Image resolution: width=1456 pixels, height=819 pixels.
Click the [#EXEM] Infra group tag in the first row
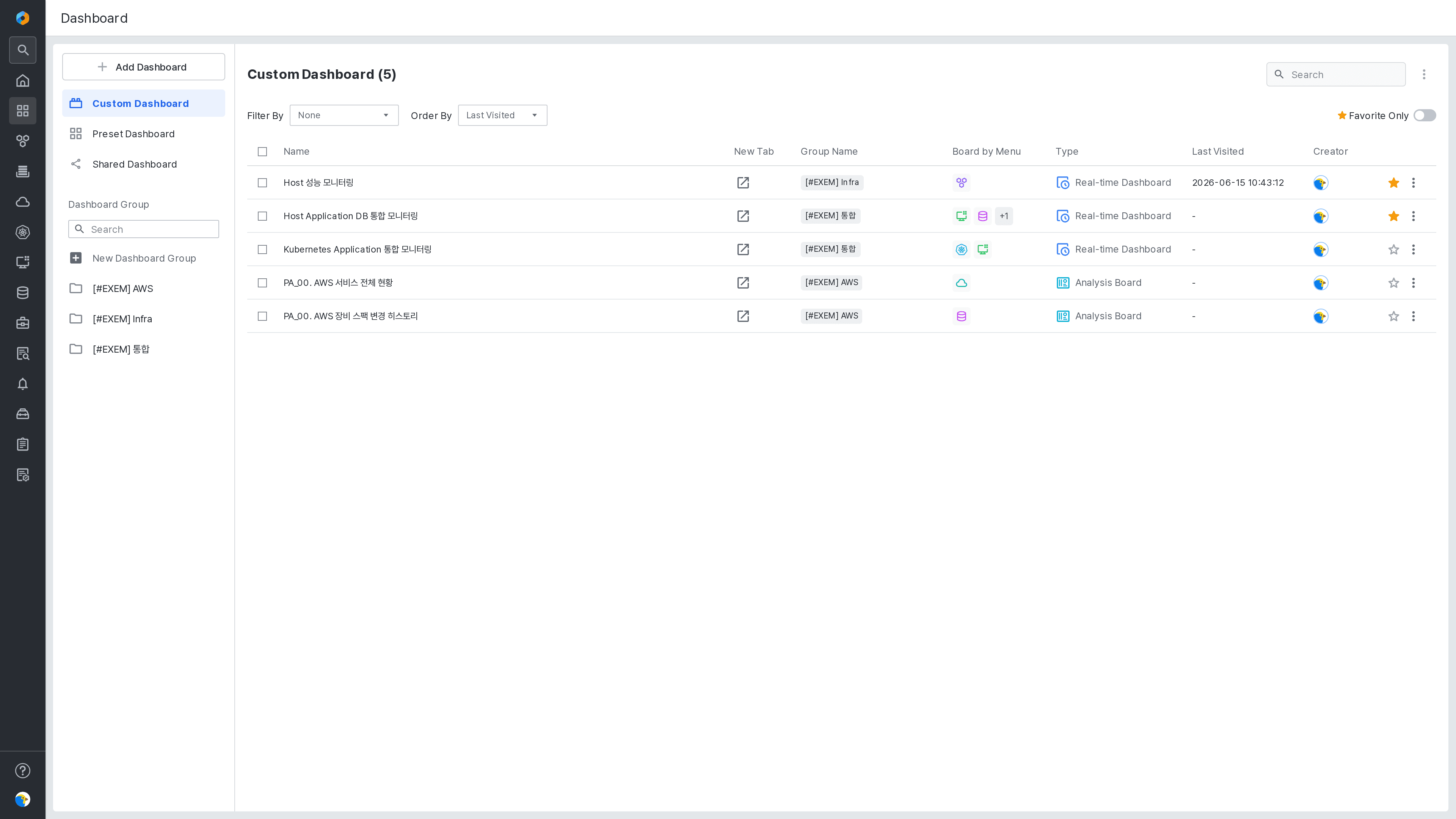tap(832, 182)
